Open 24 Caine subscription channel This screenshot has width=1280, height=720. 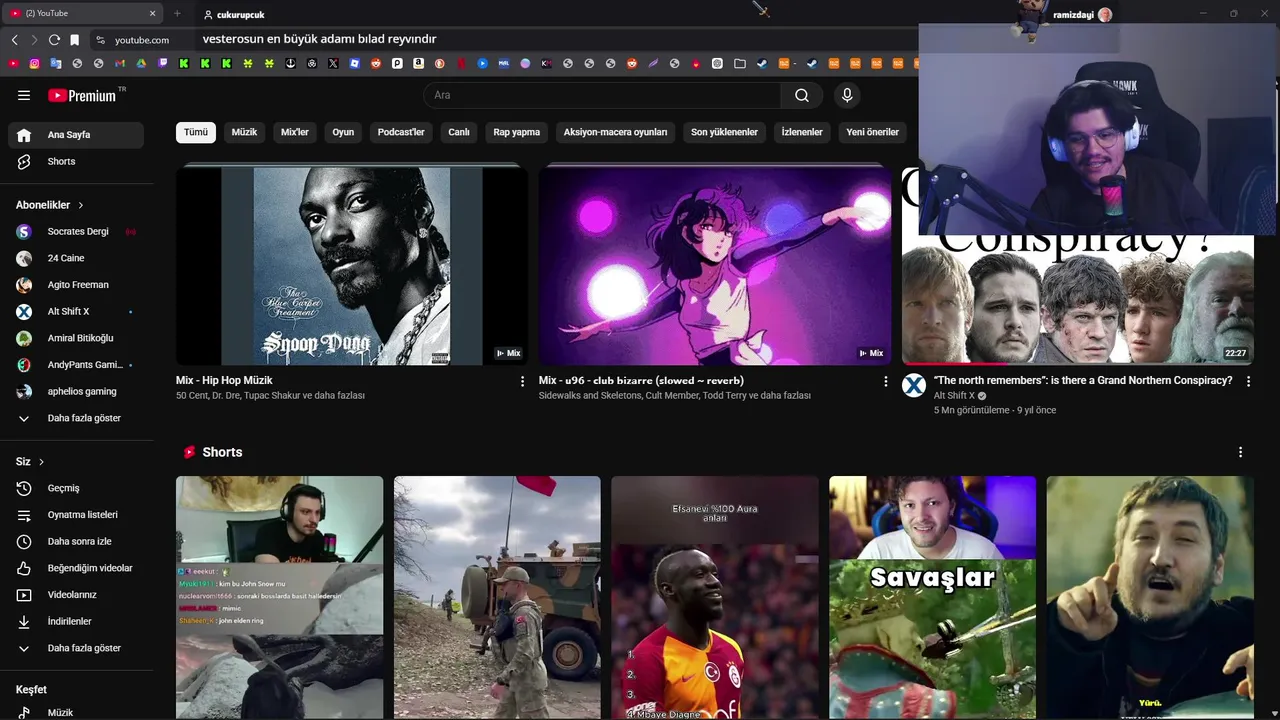click(76, 258)
